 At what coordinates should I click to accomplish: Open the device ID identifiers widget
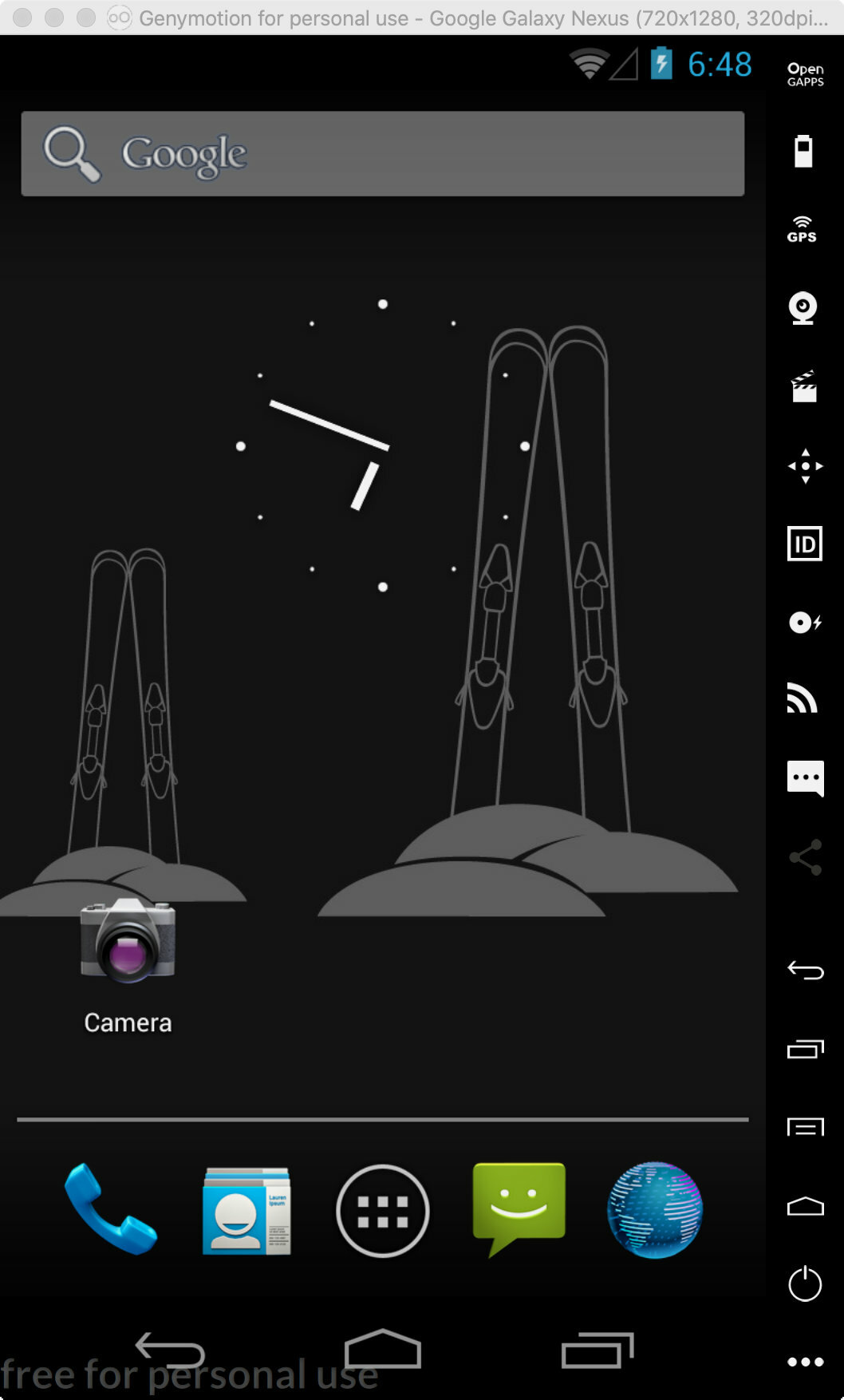[804, 544]
